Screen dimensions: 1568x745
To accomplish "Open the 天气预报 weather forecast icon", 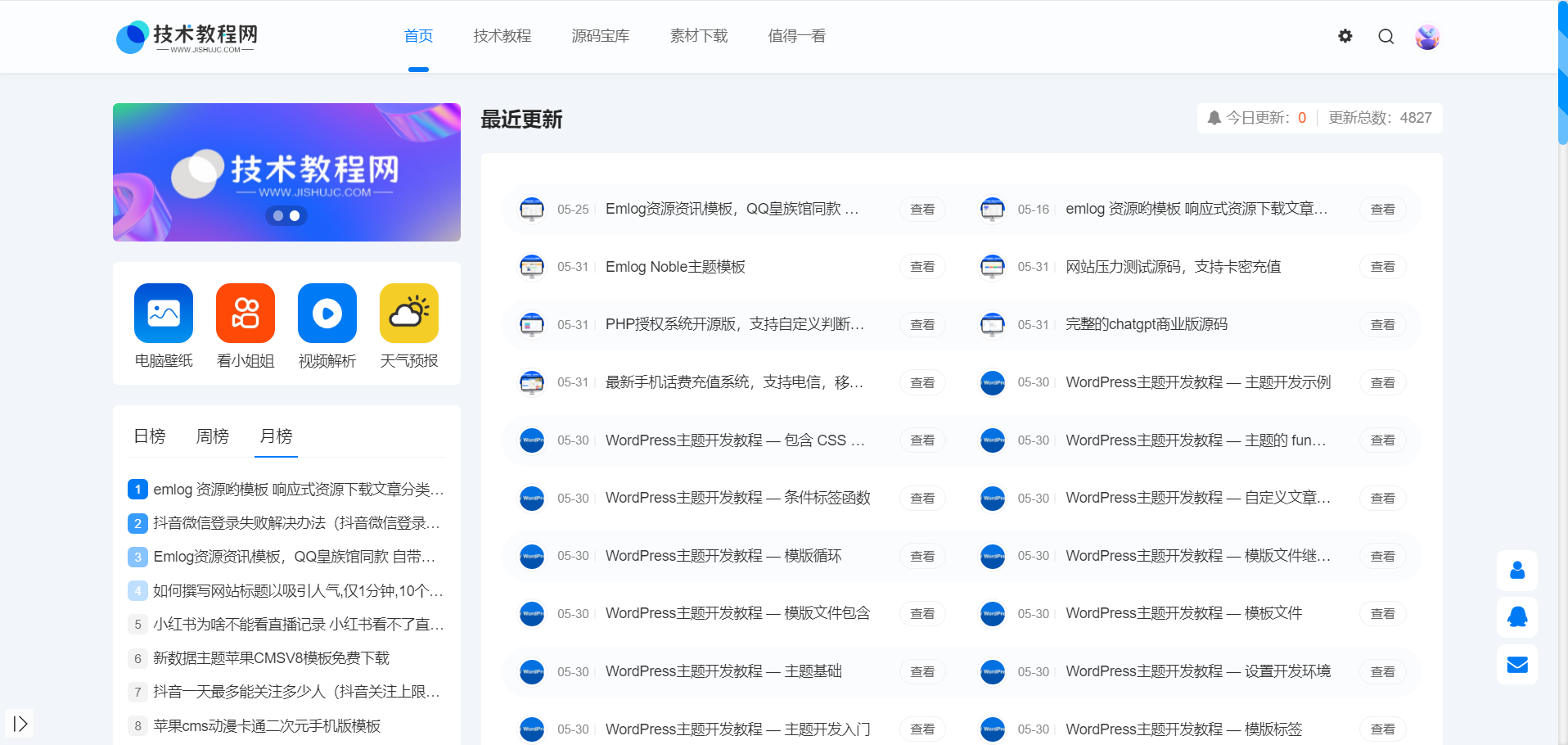I will tap(408, 313).
